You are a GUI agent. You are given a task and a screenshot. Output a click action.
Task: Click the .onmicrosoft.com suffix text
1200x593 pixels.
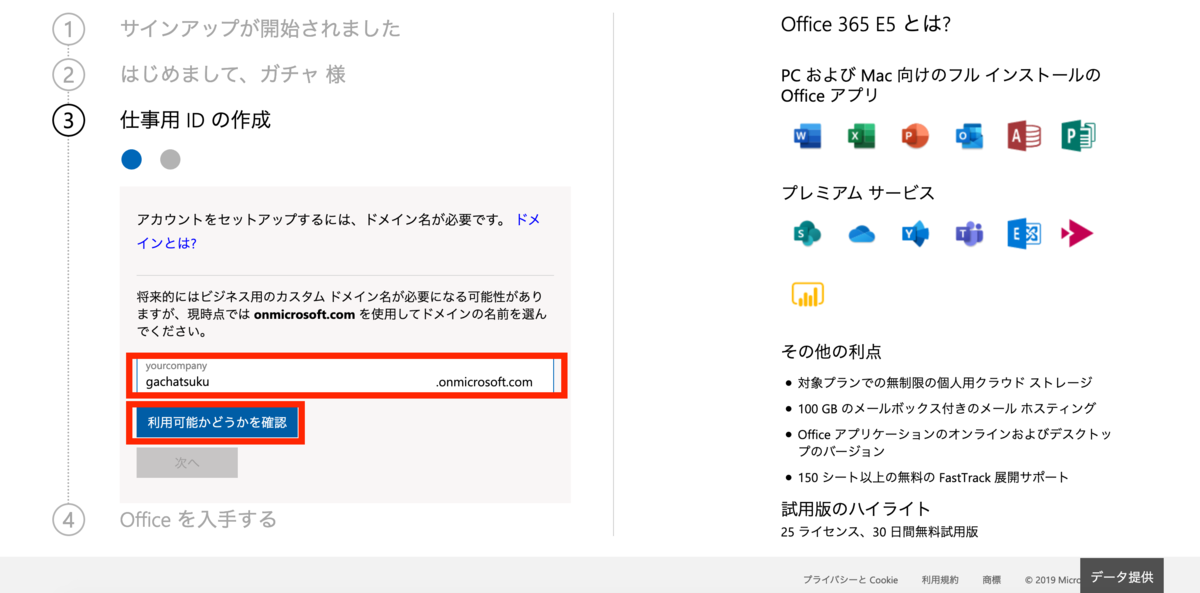click(485, 381)
